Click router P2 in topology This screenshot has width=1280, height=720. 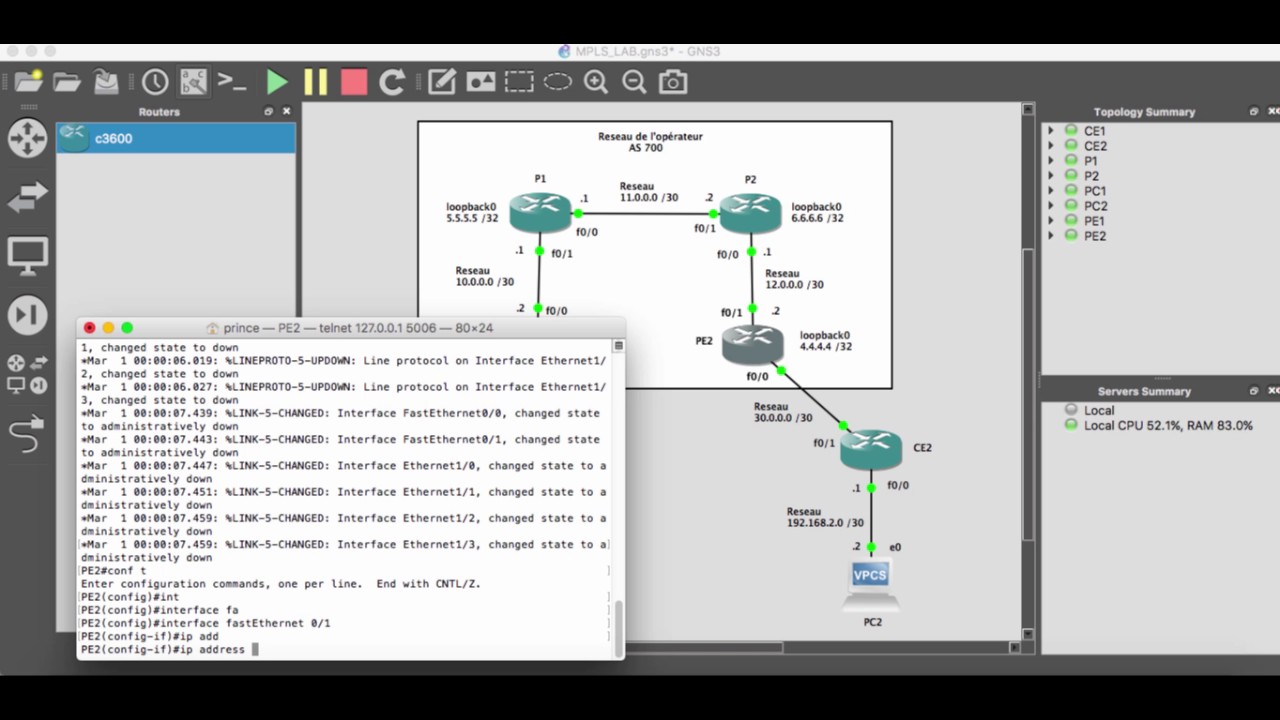click(x=750, y=212)
